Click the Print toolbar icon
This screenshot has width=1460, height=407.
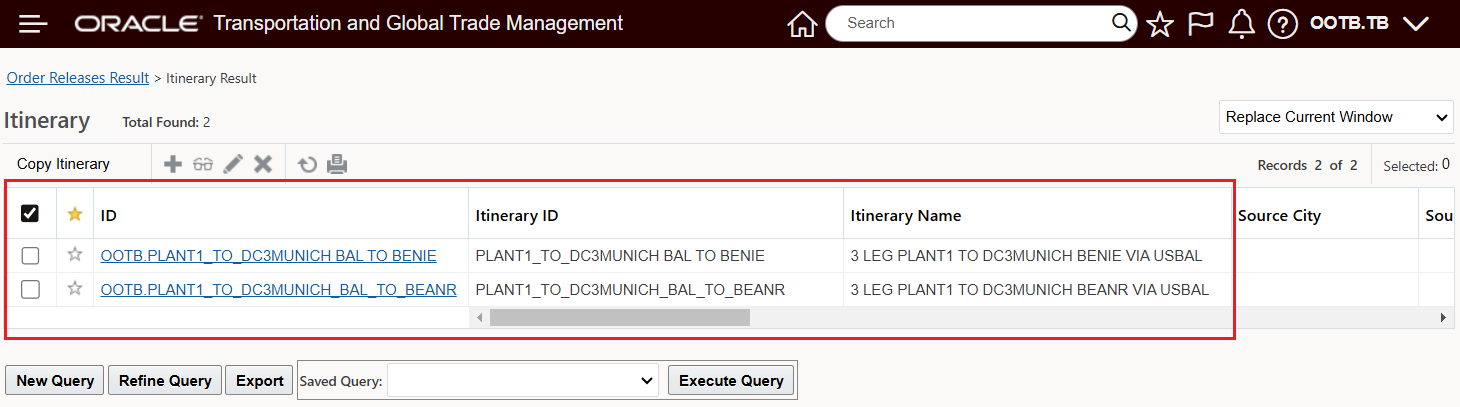337,164
